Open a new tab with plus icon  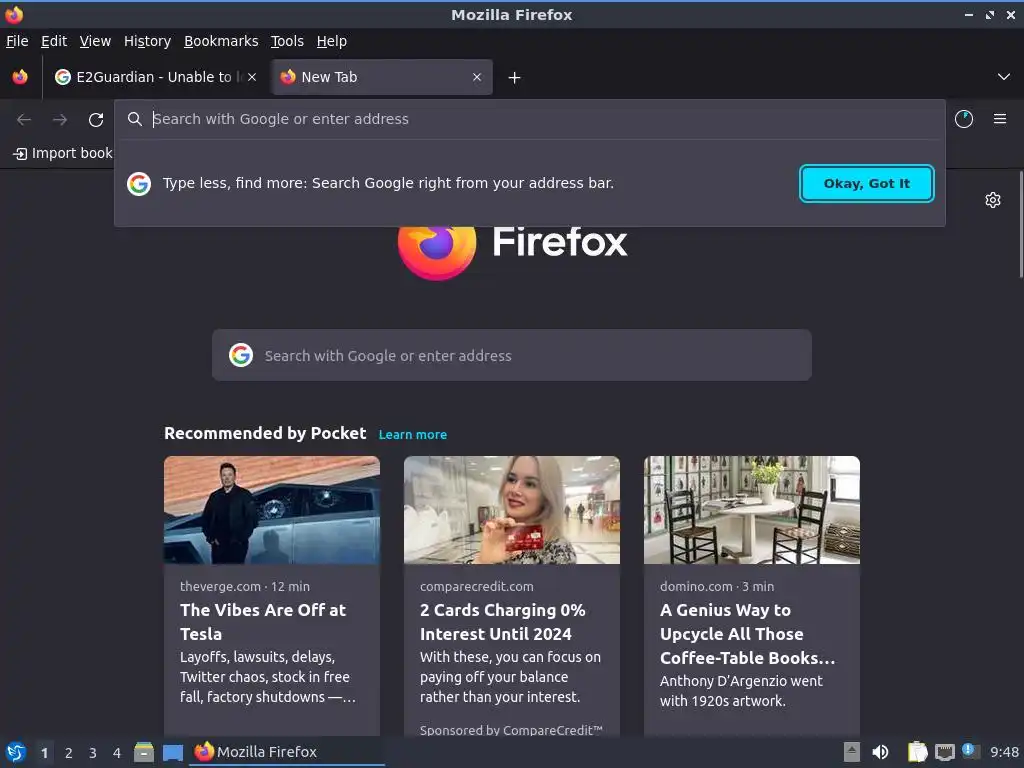tap(515, 78)
